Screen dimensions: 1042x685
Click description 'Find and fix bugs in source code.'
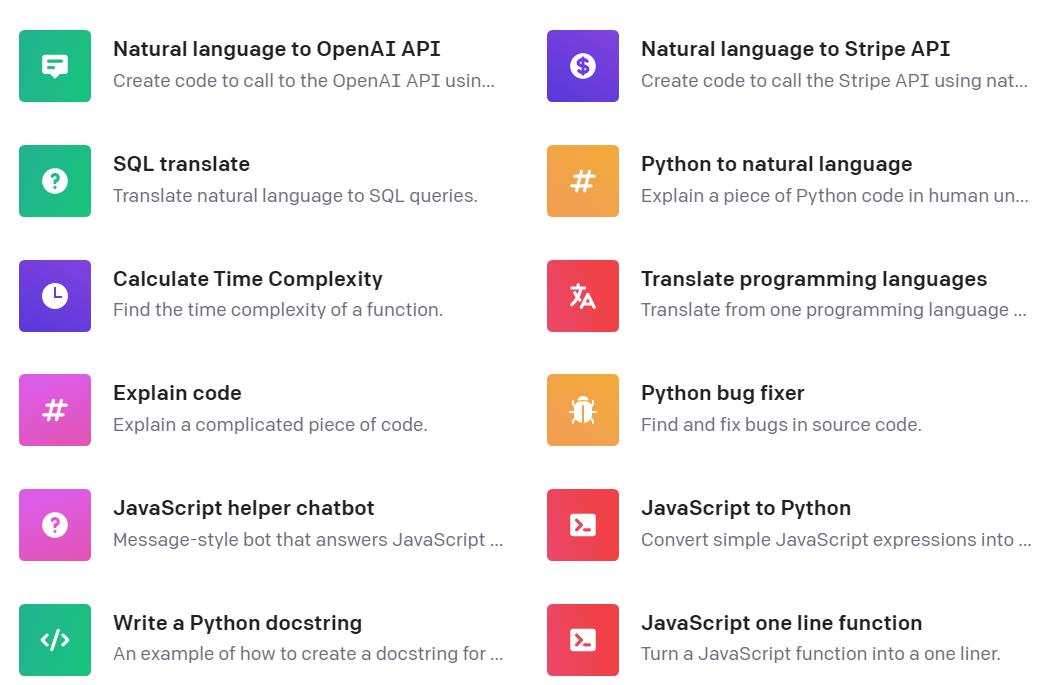tap(781, 425)
